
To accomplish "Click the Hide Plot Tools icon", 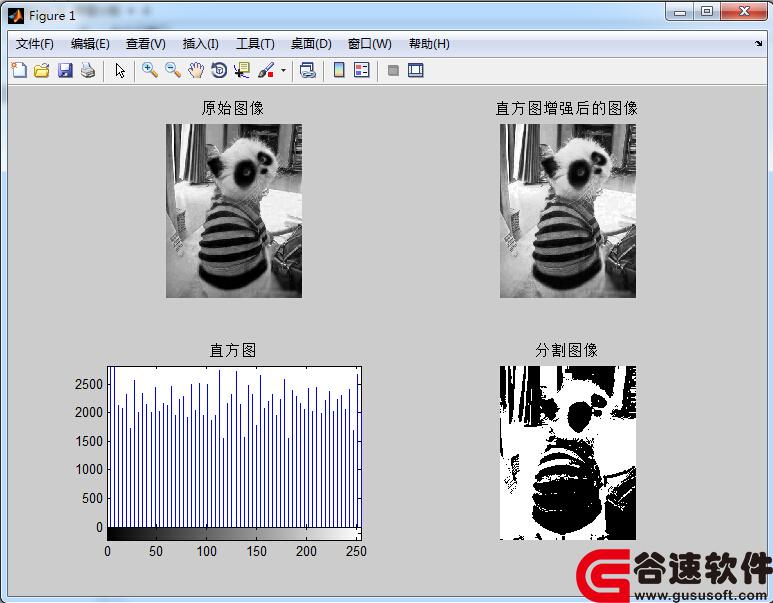I will [x=393, y=71].
